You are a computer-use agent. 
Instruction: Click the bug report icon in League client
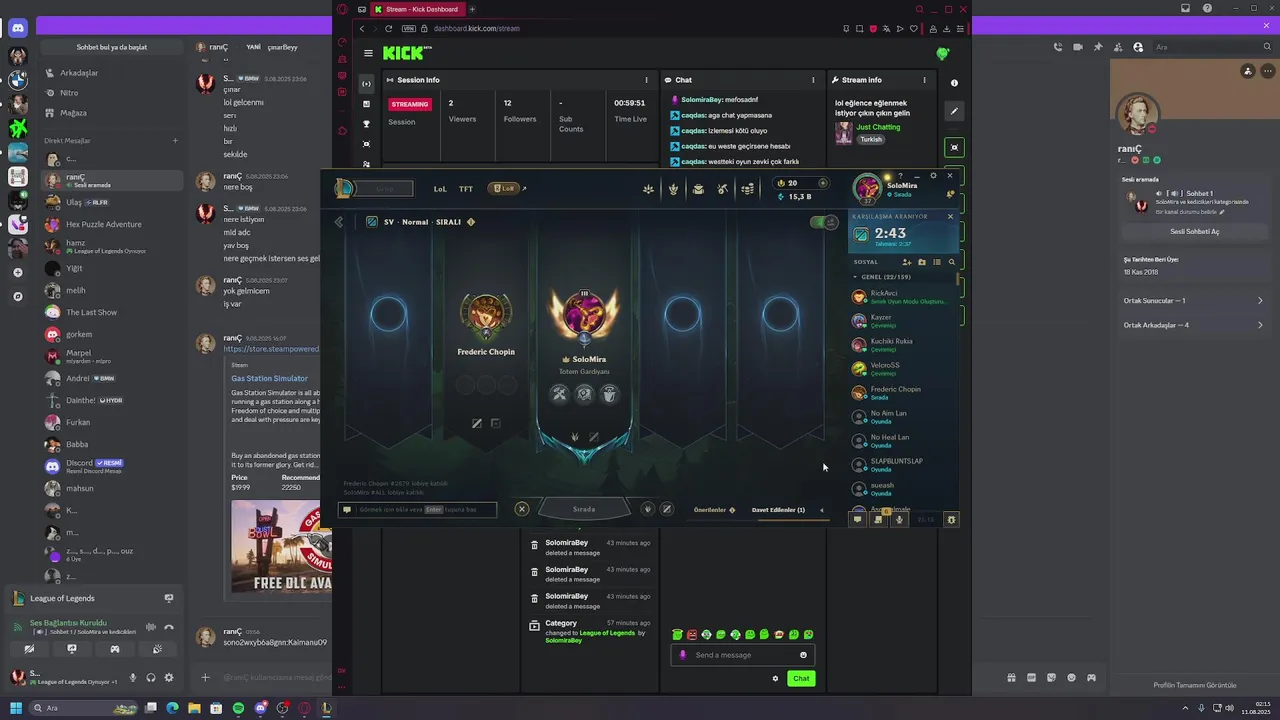tap(951, 519)
